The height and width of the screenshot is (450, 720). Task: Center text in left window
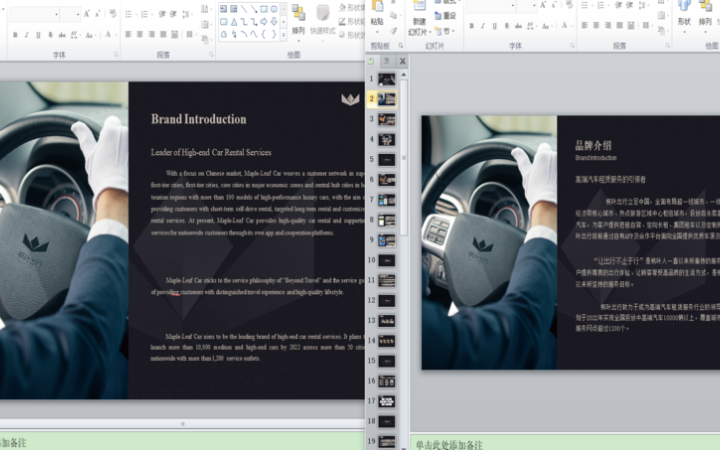point(140,34)
